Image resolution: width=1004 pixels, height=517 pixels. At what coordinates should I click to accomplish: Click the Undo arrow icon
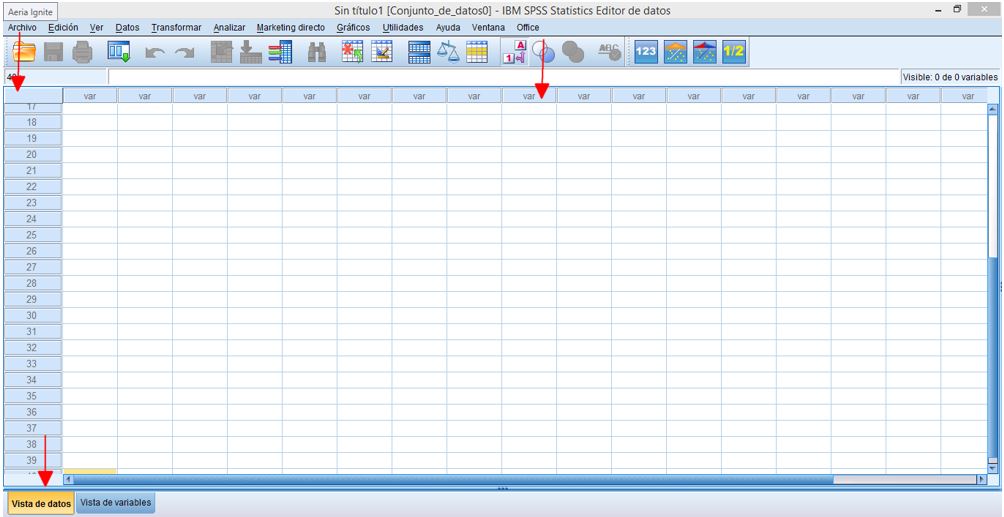155,54
